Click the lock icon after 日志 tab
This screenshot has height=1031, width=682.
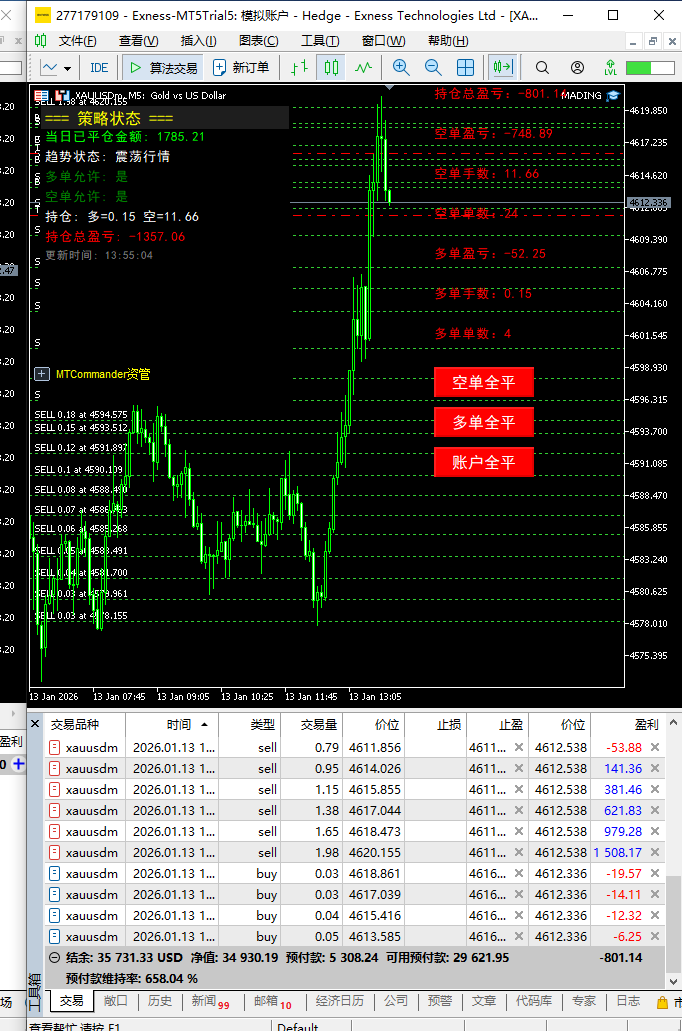(x=662, y=1002)
